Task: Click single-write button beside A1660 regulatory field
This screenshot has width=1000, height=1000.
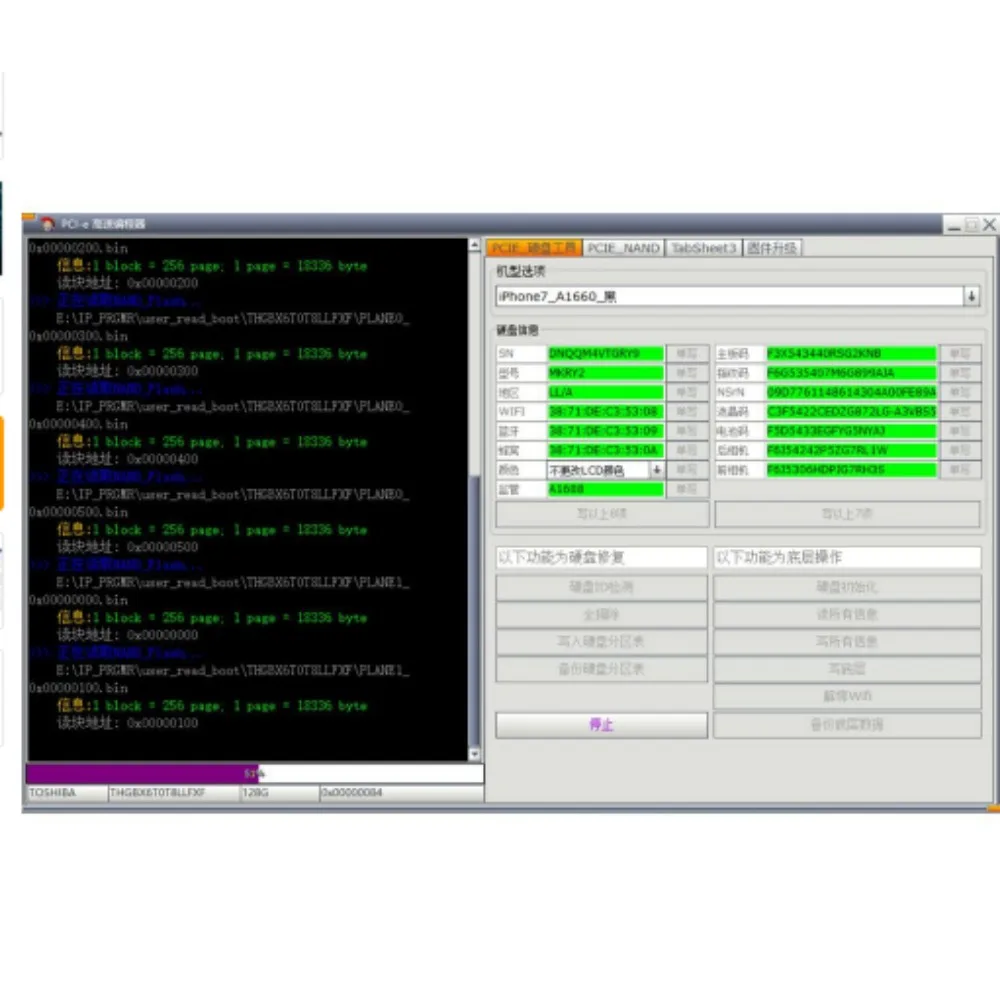Action: [x=687, y=489]
